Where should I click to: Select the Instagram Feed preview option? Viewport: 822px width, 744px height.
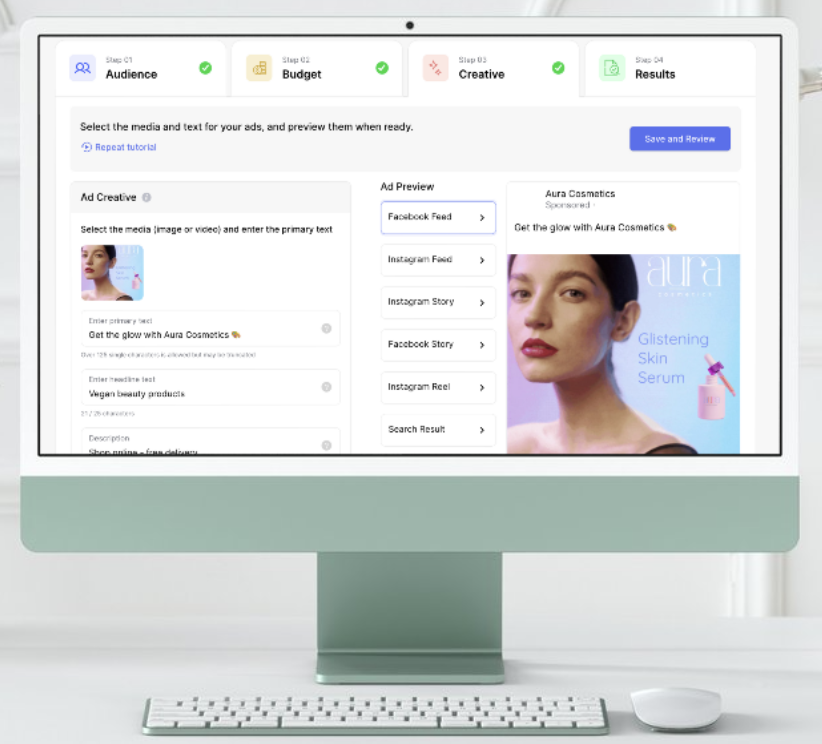pos(438,260)
